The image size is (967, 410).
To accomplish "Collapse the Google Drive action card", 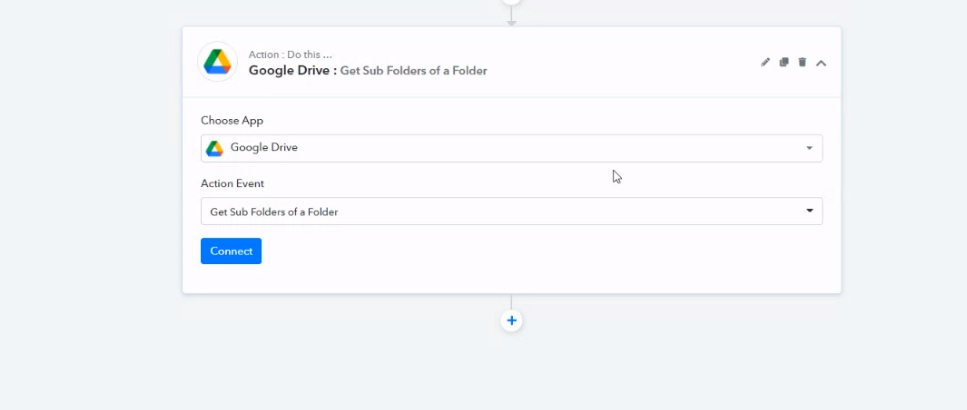I will (x=821, y=63).
